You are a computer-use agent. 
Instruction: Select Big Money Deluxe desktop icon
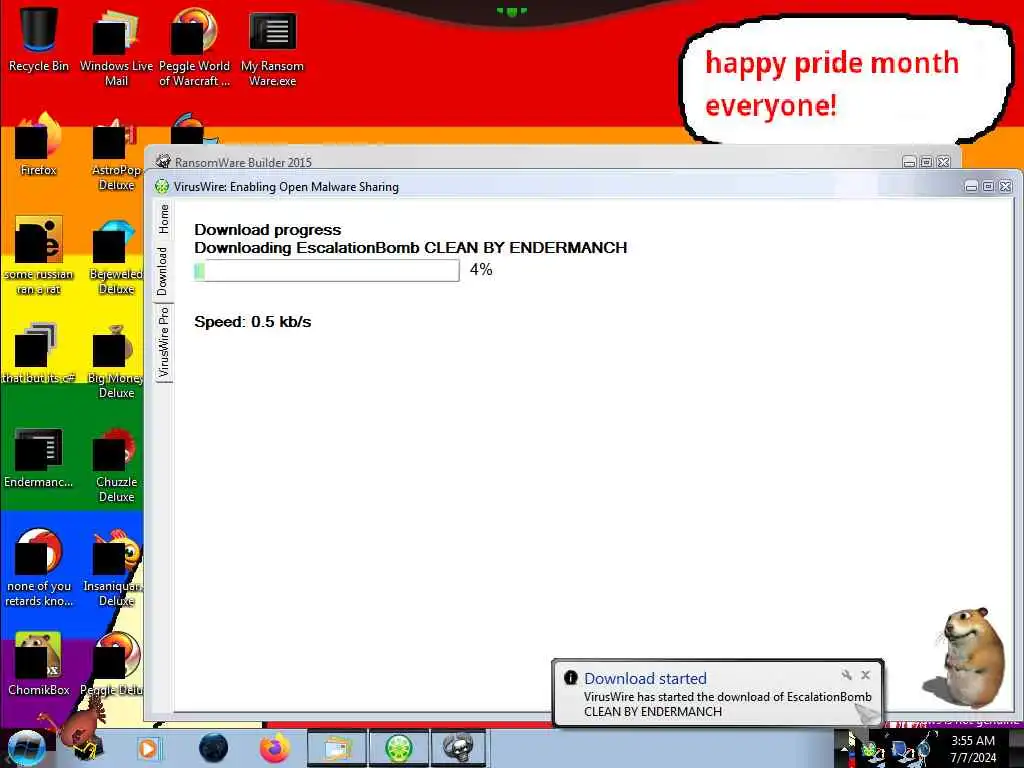coord(115,360)
